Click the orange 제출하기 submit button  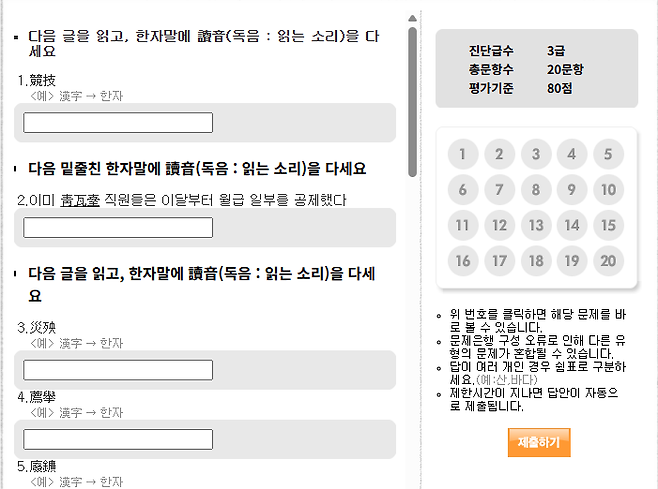point(538,442)
